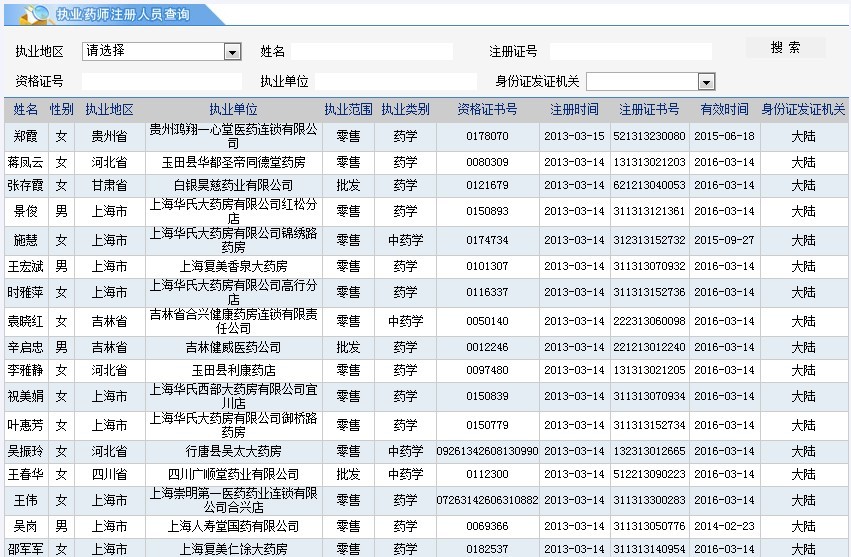Click registration number 521313230080

point(649,136)
